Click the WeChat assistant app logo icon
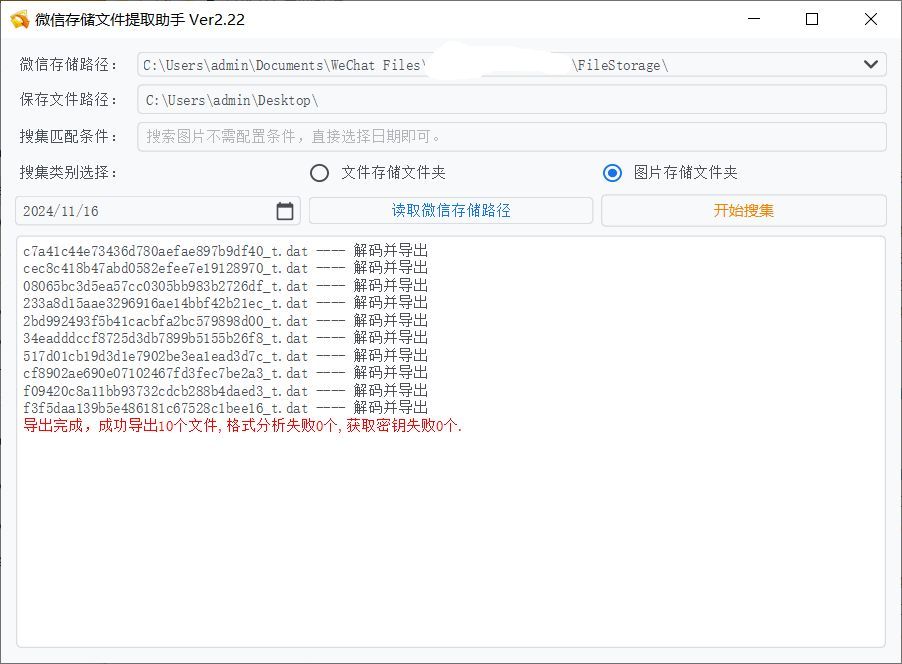This screenshot has height=664, width=902. [16, 19]
